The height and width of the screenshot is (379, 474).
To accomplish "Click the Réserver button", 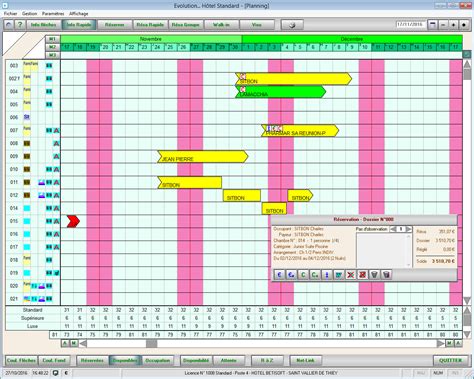I will (114, 25).
